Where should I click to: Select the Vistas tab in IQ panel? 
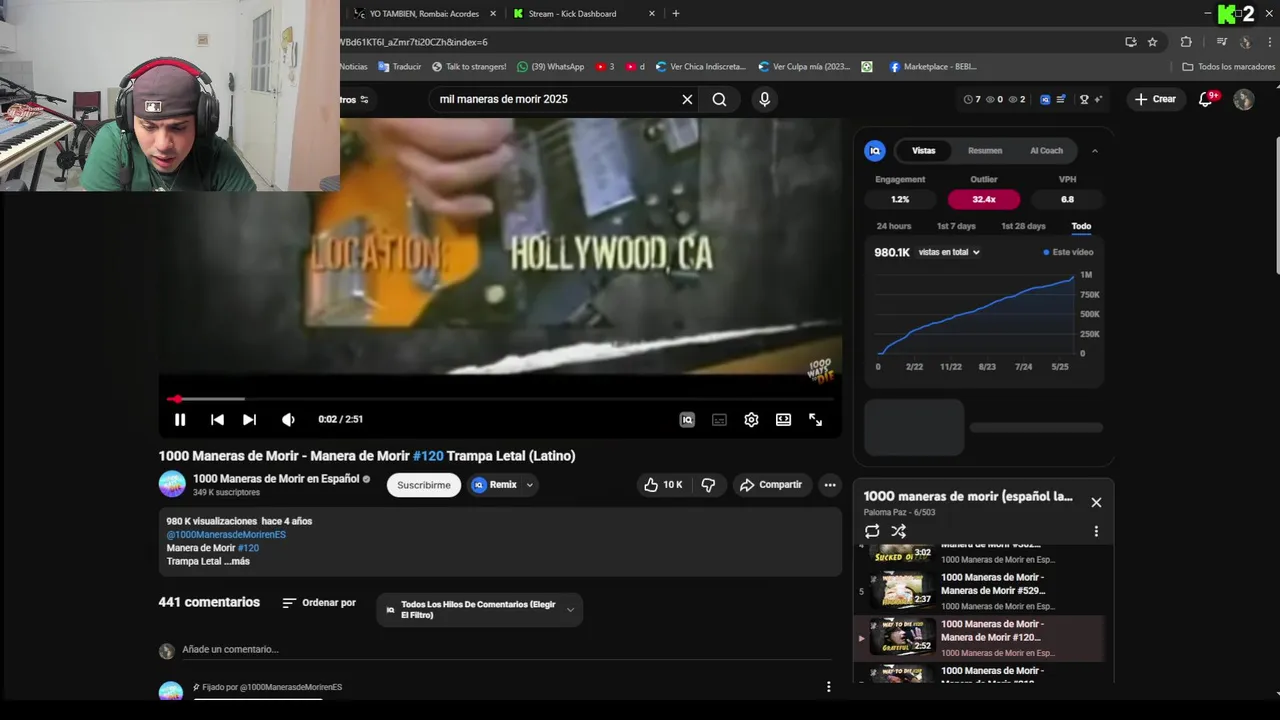pyautogui.click(x=923, y=151)
